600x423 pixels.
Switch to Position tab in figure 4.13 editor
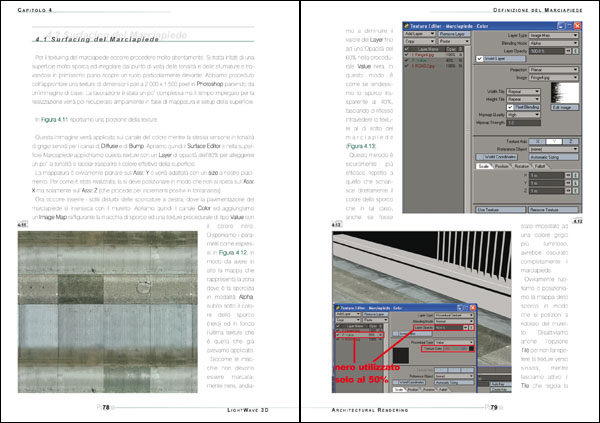coord(413,390)
